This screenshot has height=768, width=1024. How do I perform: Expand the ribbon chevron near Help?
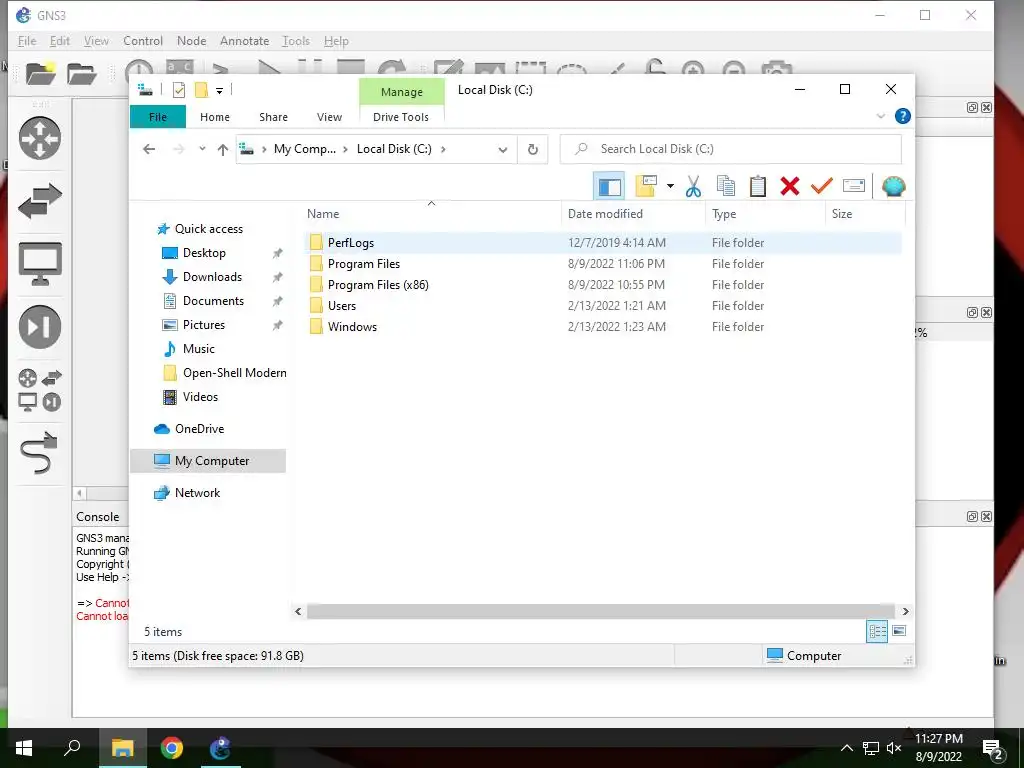pyautogui.click(x=880, y=116)
